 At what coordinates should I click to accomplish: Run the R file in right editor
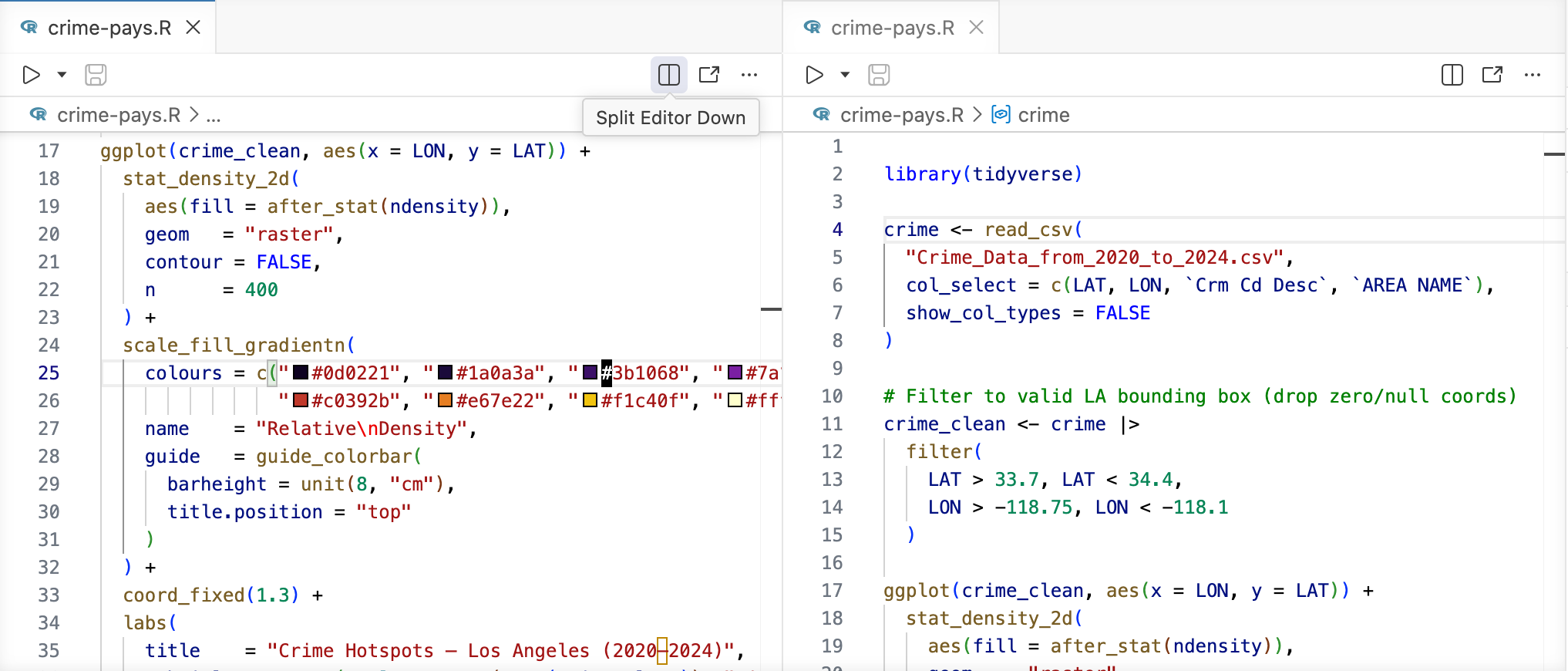(x=814, y=75)
